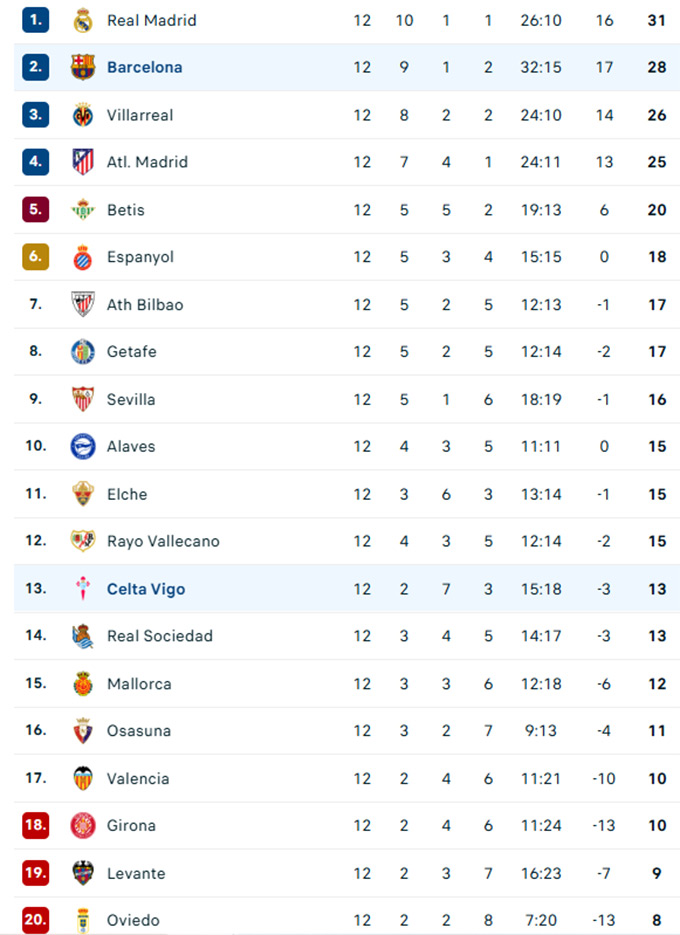
Task: Click the Alaves round blue crest
Action: coord(83,446)
